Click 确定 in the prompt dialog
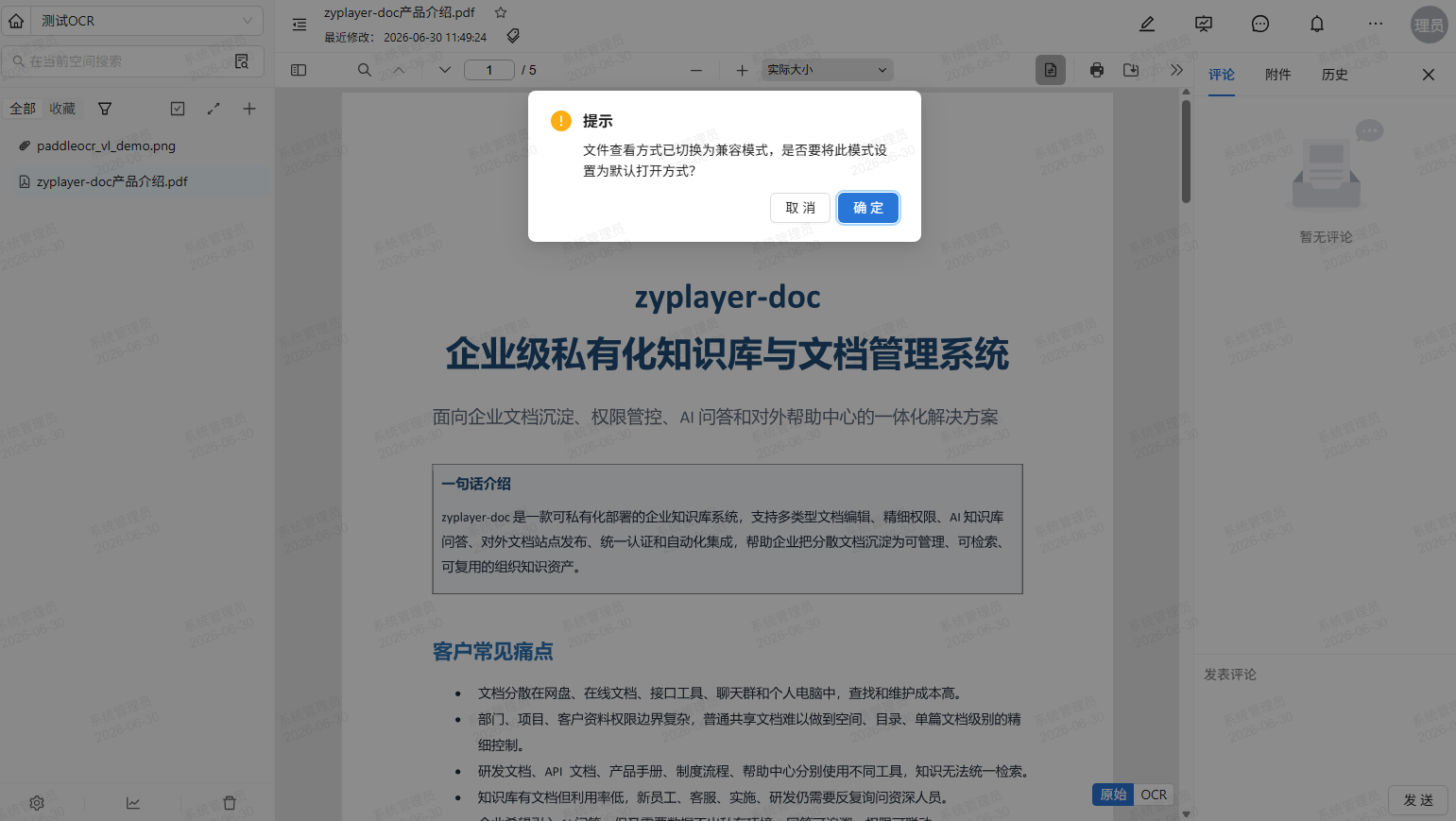Viewport: 1456px width, 821px height. (868, 208)
